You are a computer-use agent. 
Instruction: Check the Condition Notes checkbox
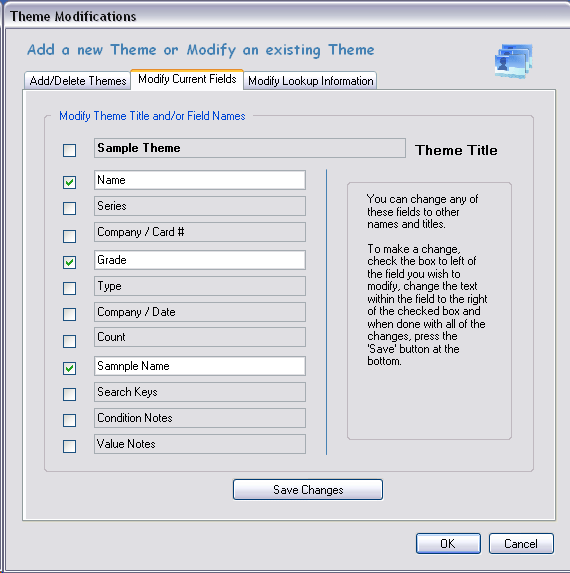(69, 420)
